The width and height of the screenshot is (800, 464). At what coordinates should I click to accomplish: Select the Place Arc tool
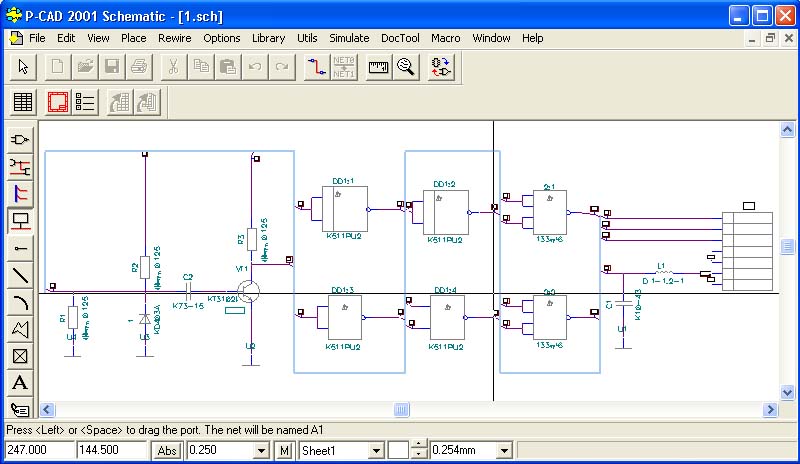(20, 302)
